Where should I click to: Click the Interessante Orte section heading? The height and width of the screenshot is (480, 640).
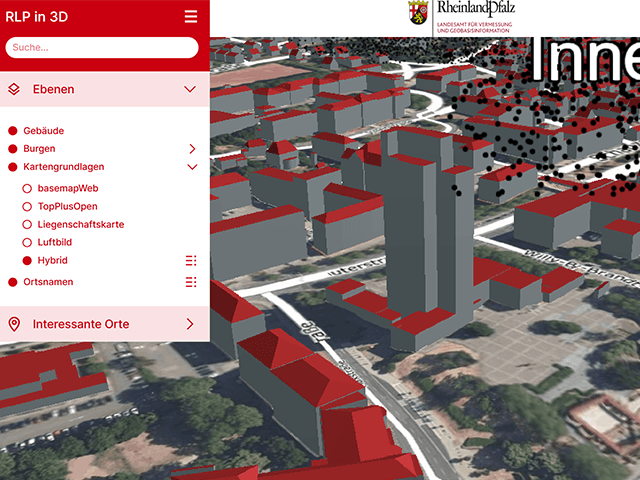[81, 324]
